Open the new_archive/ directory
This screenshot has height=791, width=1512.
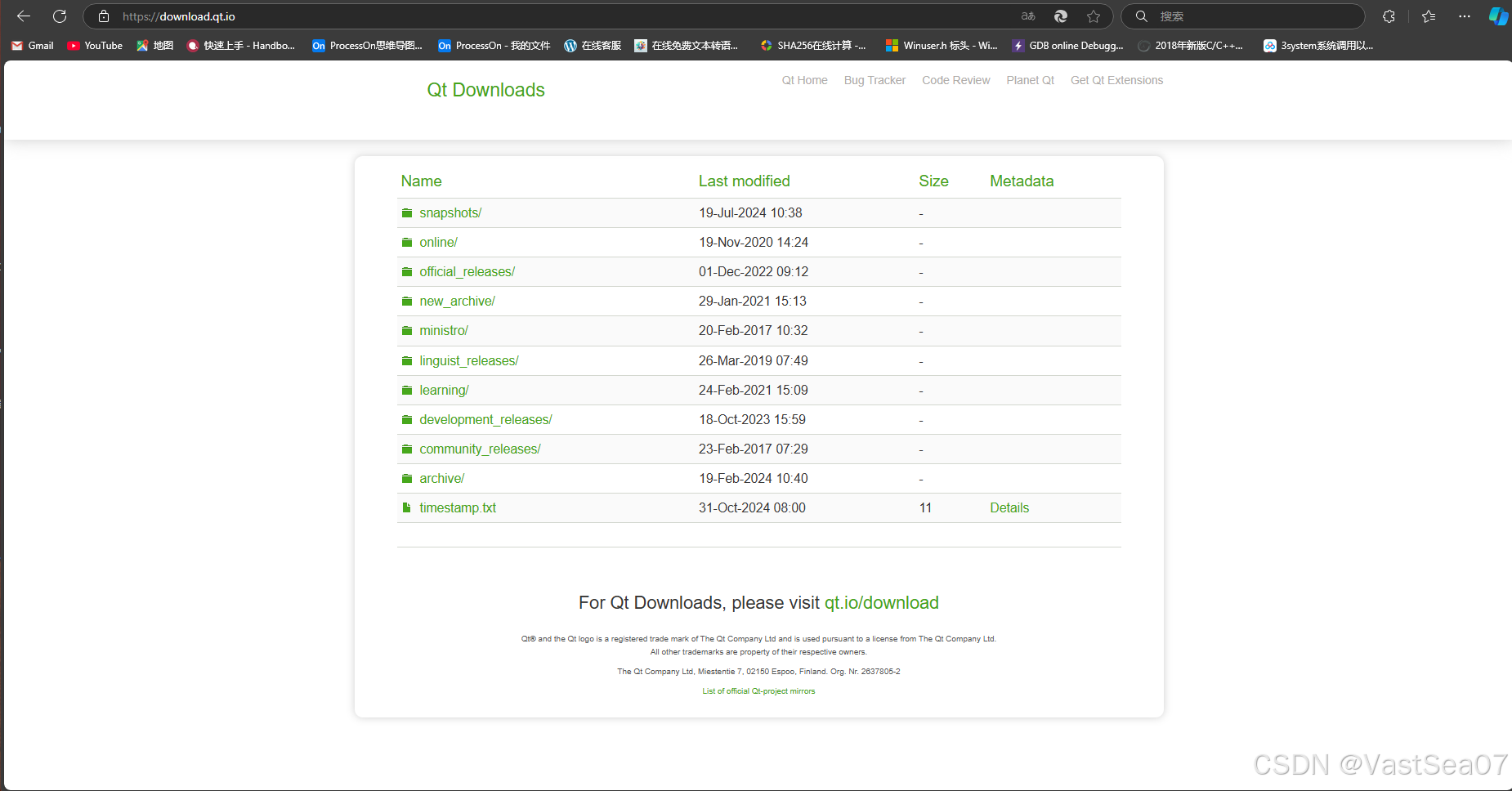point(458,301)
